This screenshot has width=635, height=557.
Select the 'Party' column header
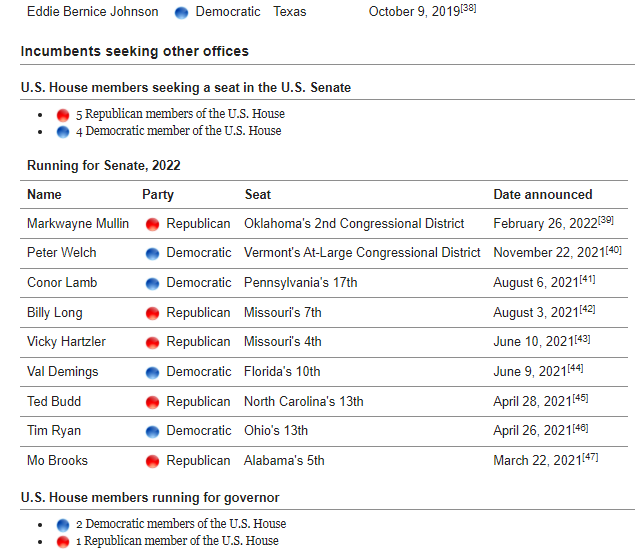[158, 195]
